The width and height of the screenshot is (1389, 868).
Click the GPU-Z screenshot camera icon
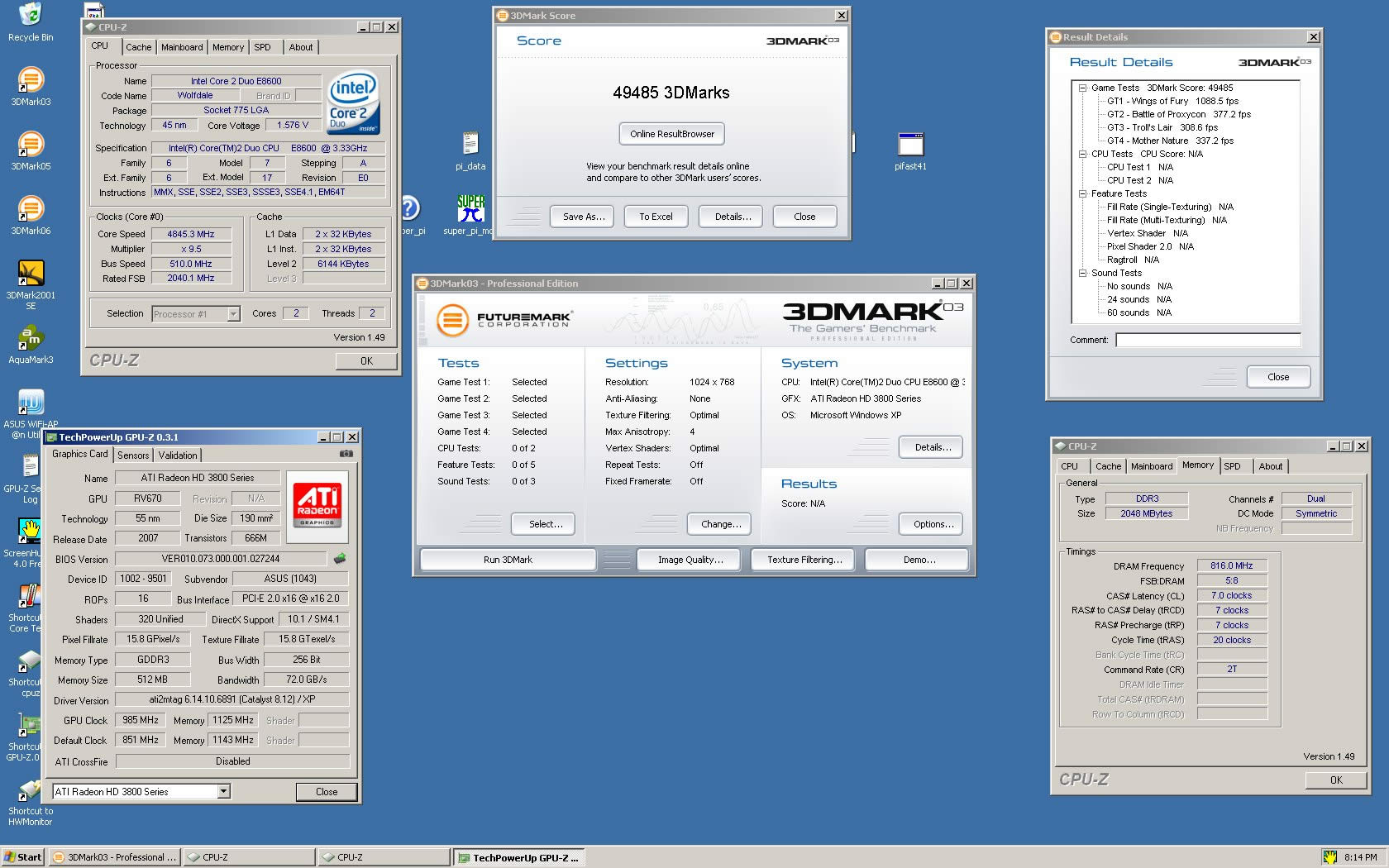346,454
